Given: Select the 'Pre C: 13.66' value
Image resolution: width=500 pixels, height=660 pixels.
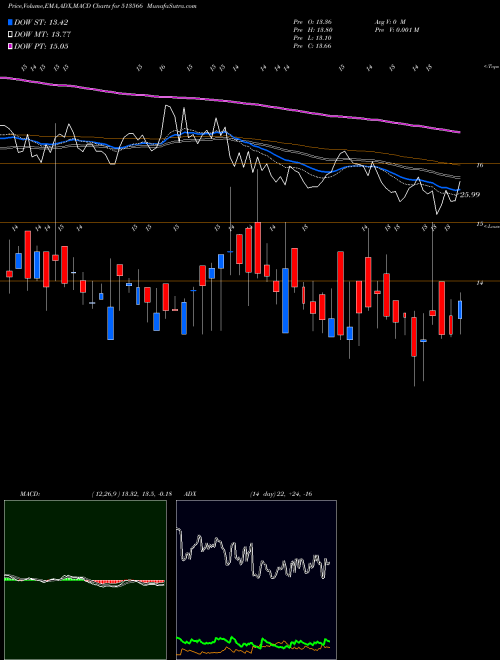Looking at the screenshot, I should point(312,46).
